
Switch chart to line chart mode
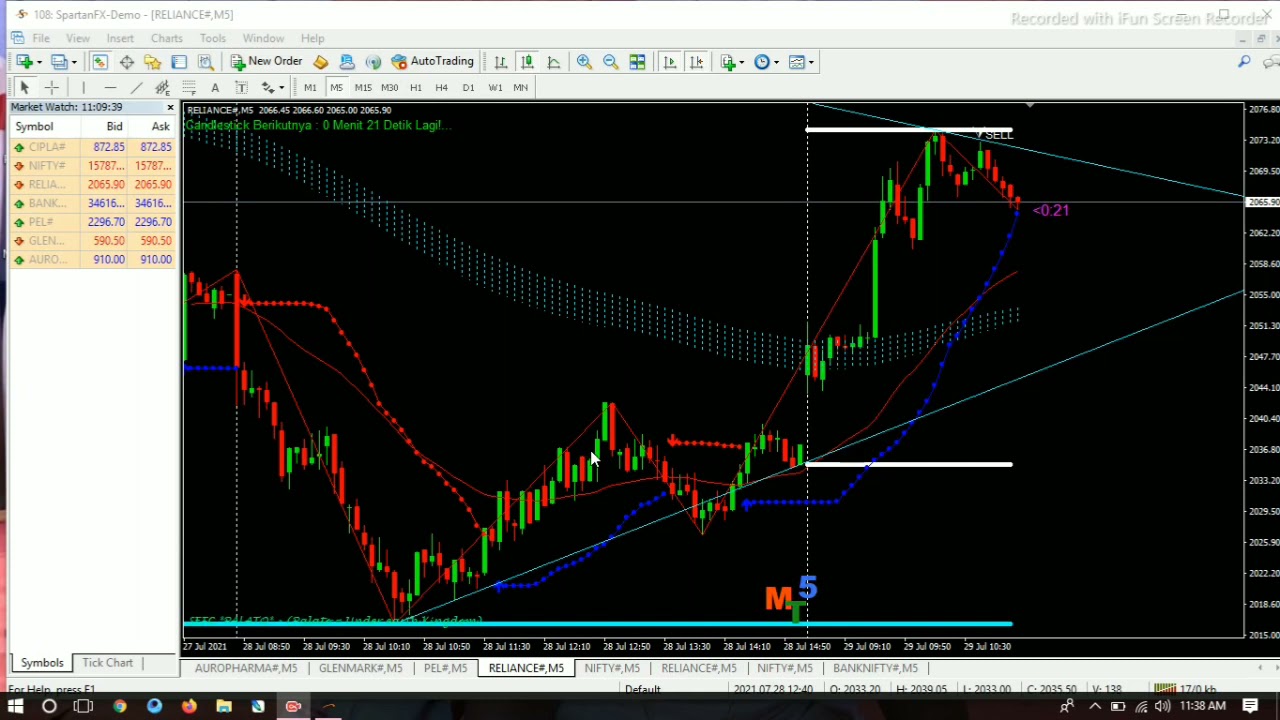[x=553, y=62]
